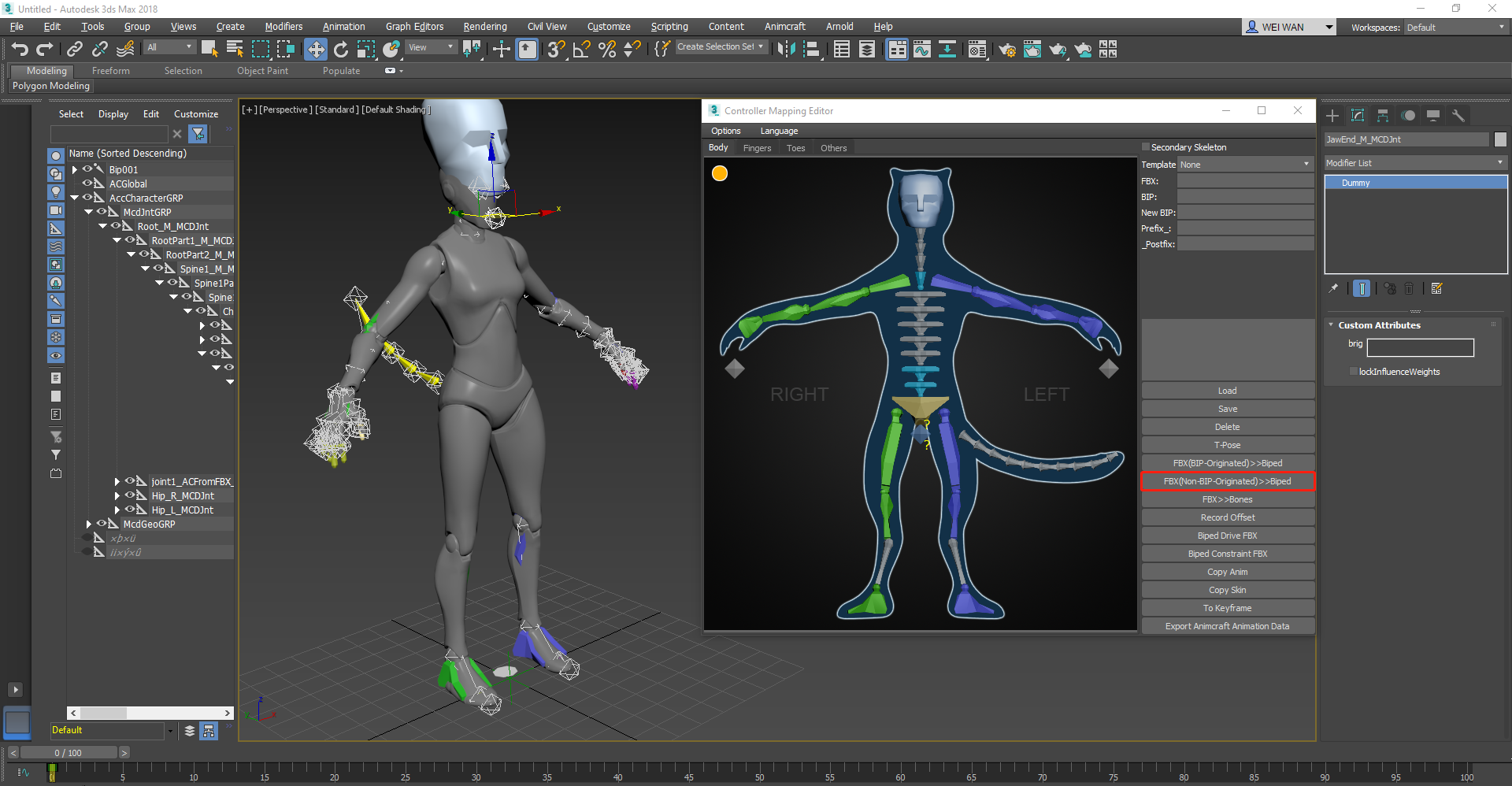Open the Render Setup teapot icon
Viewport: 1512px width, 786px height.
(x=1006, y=50)
